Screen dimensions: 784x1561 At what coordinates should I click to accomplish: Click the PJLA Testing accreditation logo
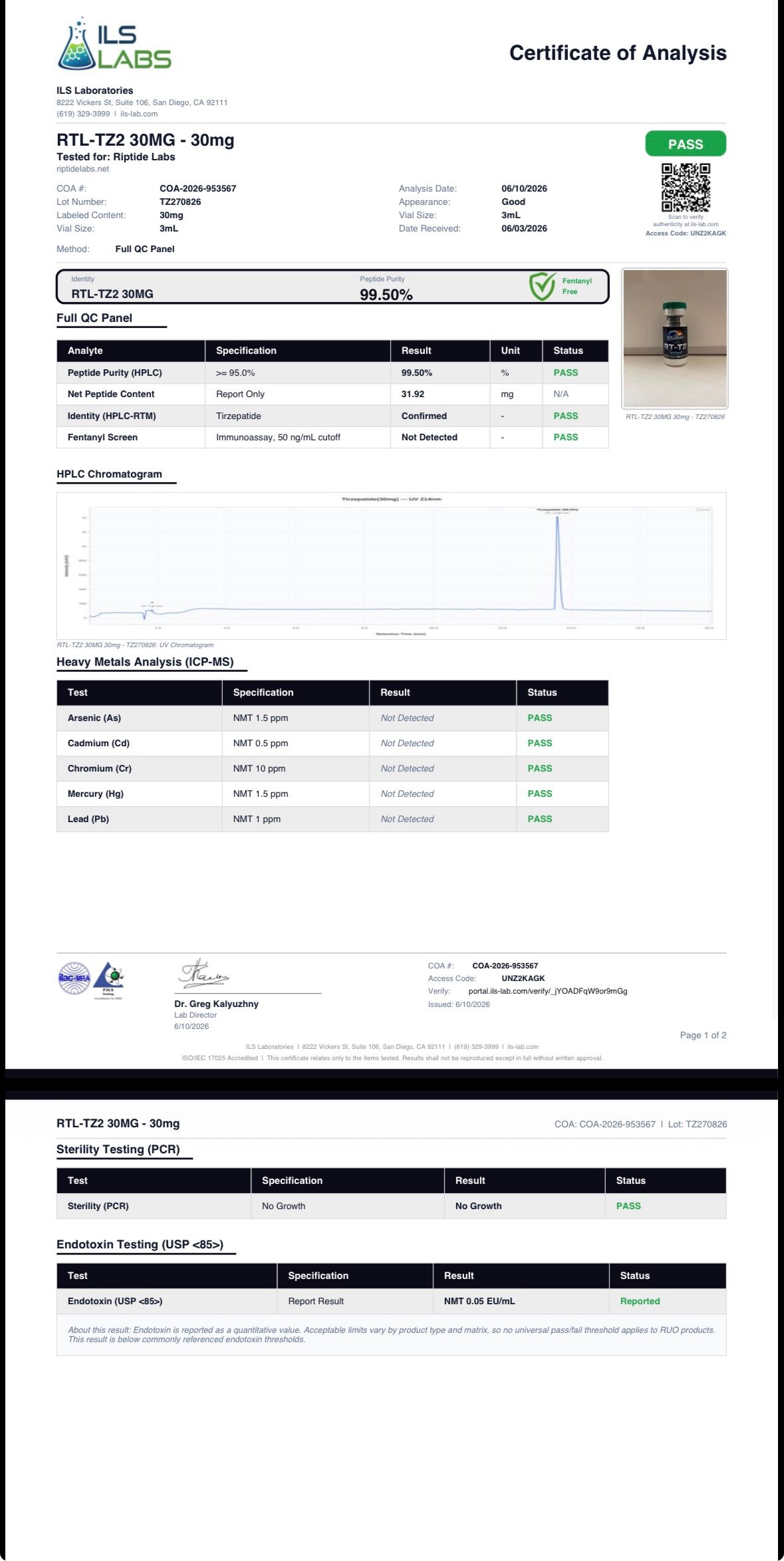(109, 979)
